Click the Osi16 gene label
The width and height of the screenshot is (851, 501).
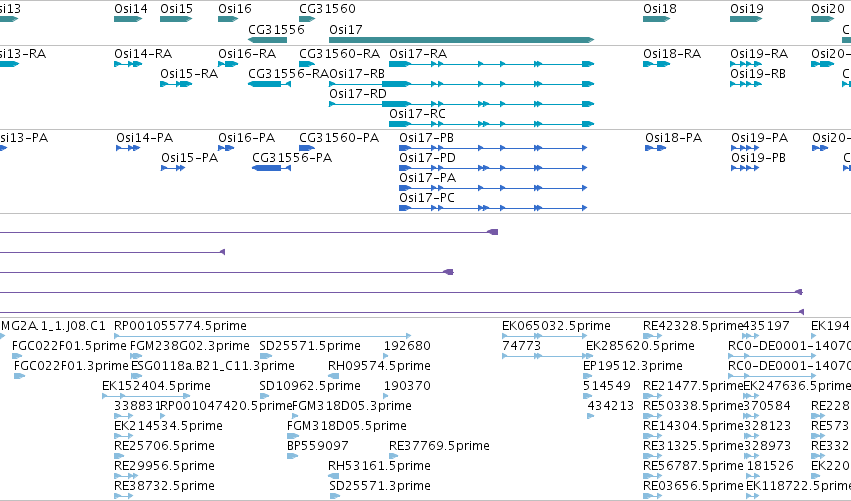point(235,9)
